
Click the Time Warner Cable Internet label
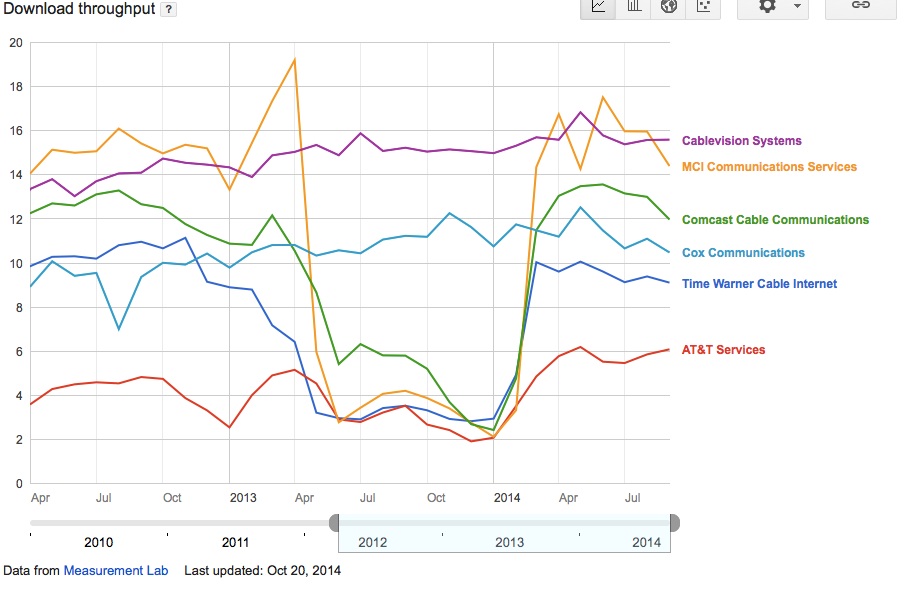(x=759, y=284)
